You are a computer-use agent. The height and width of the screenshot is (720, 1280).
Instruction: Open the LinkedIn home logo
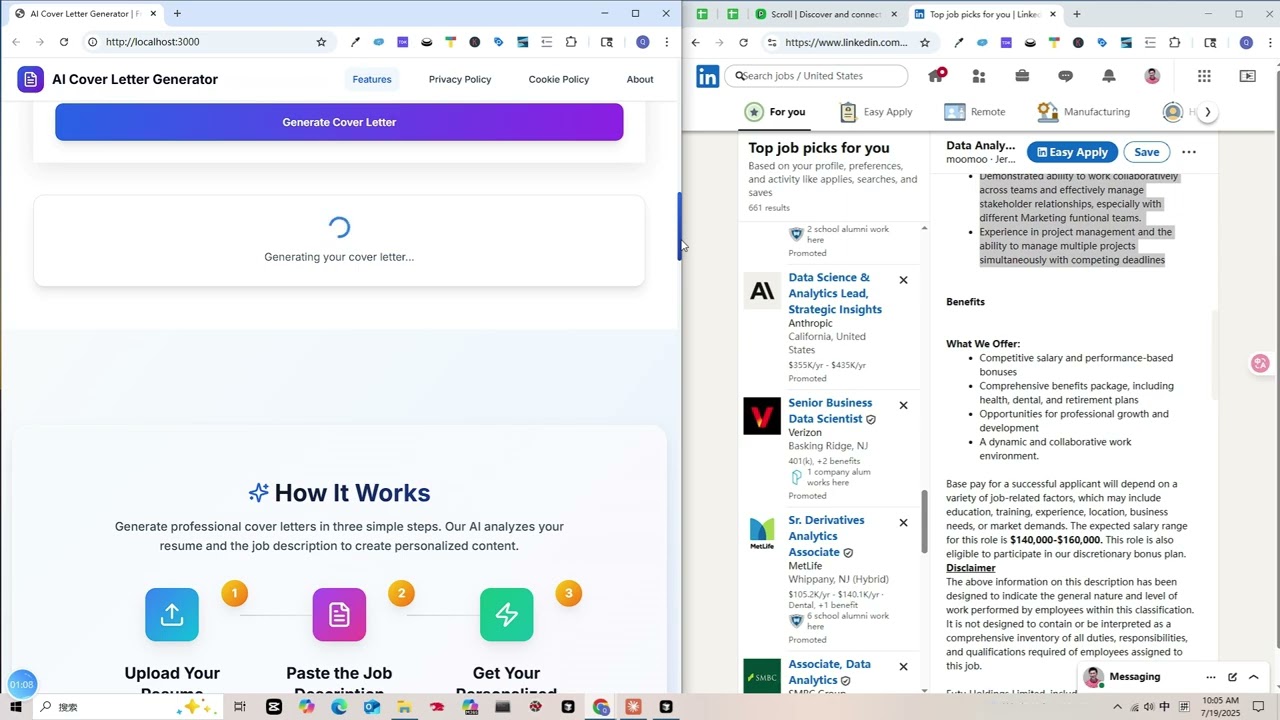(x=707, y=76)
